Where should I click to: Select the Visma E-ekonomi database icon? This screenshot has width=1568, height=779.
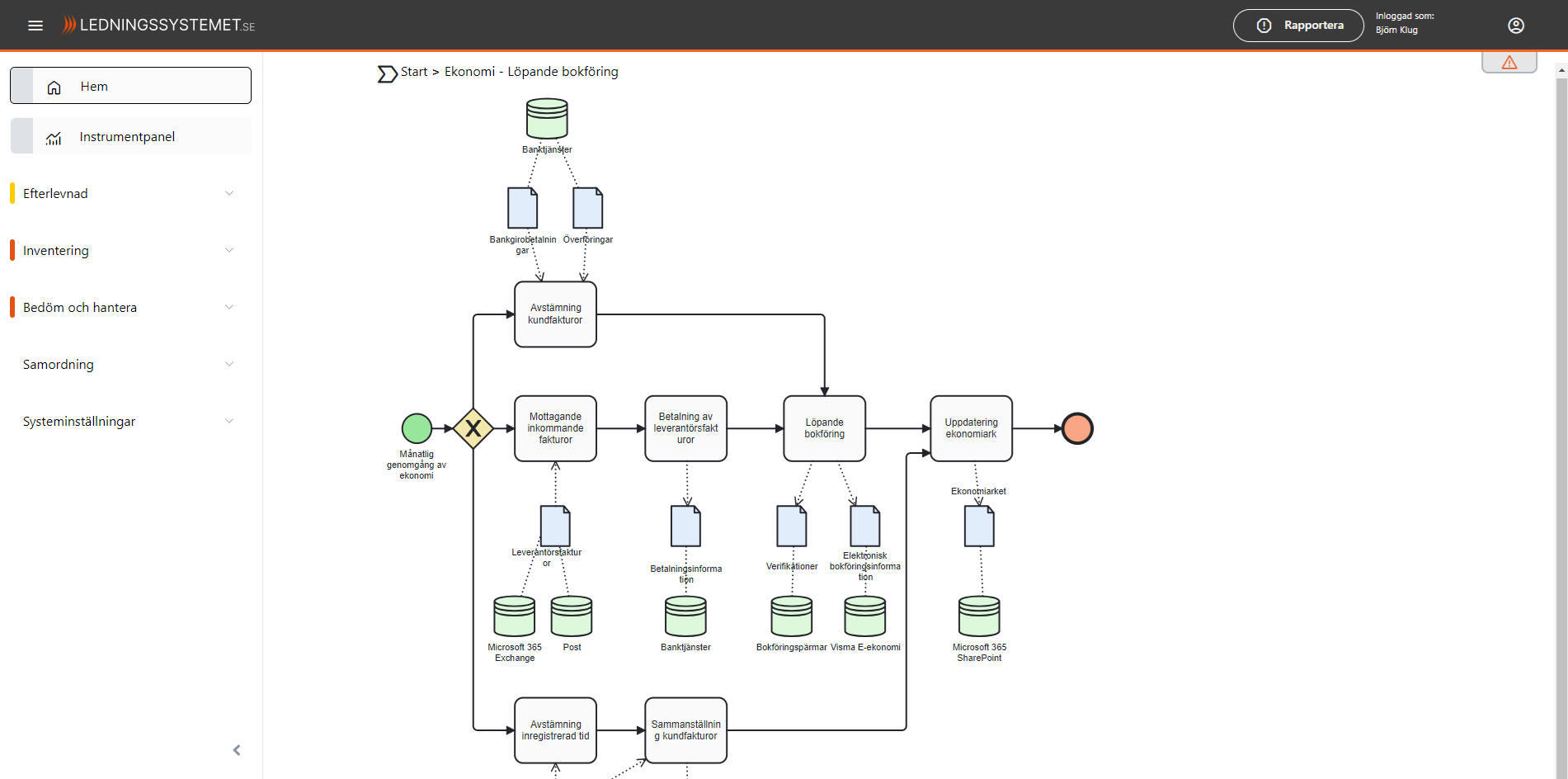point(864,616)
